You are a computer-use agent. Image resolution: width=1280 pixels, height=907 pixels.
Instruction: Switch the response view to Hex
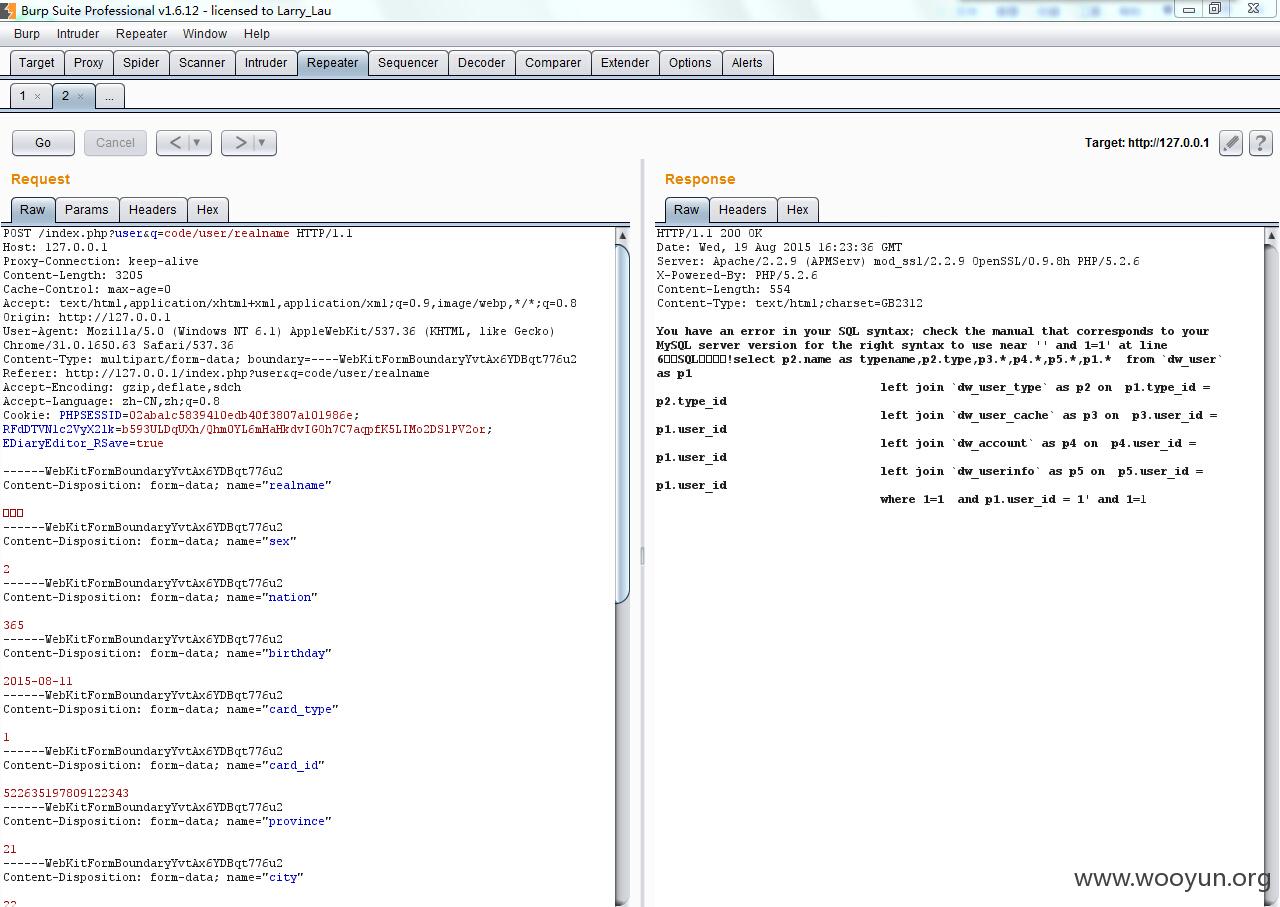tap(797, 209)
